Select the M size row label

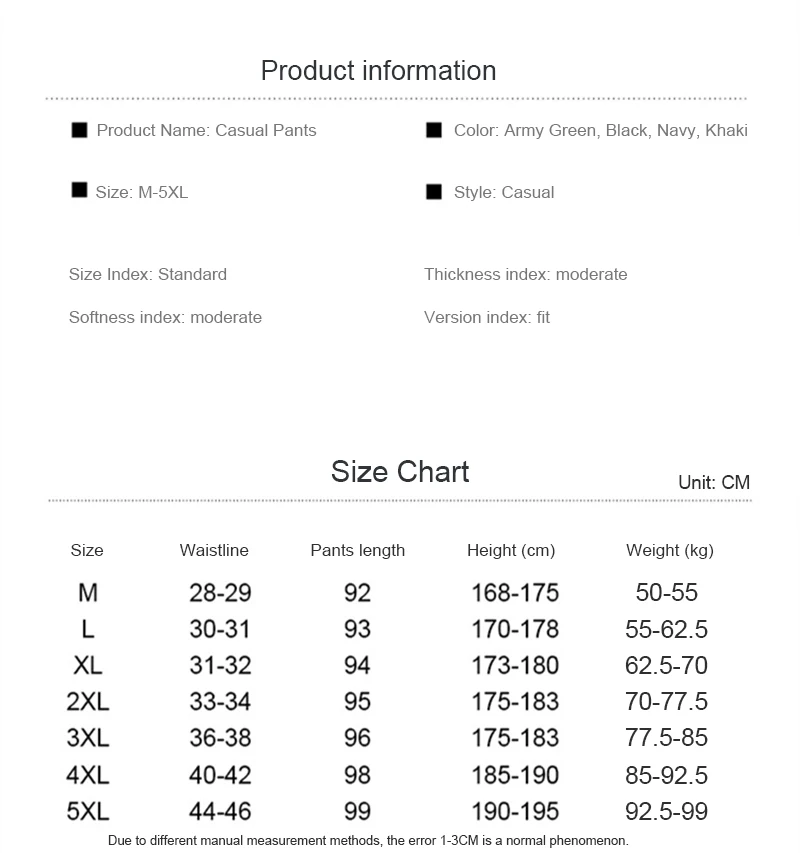click(88, 593)
